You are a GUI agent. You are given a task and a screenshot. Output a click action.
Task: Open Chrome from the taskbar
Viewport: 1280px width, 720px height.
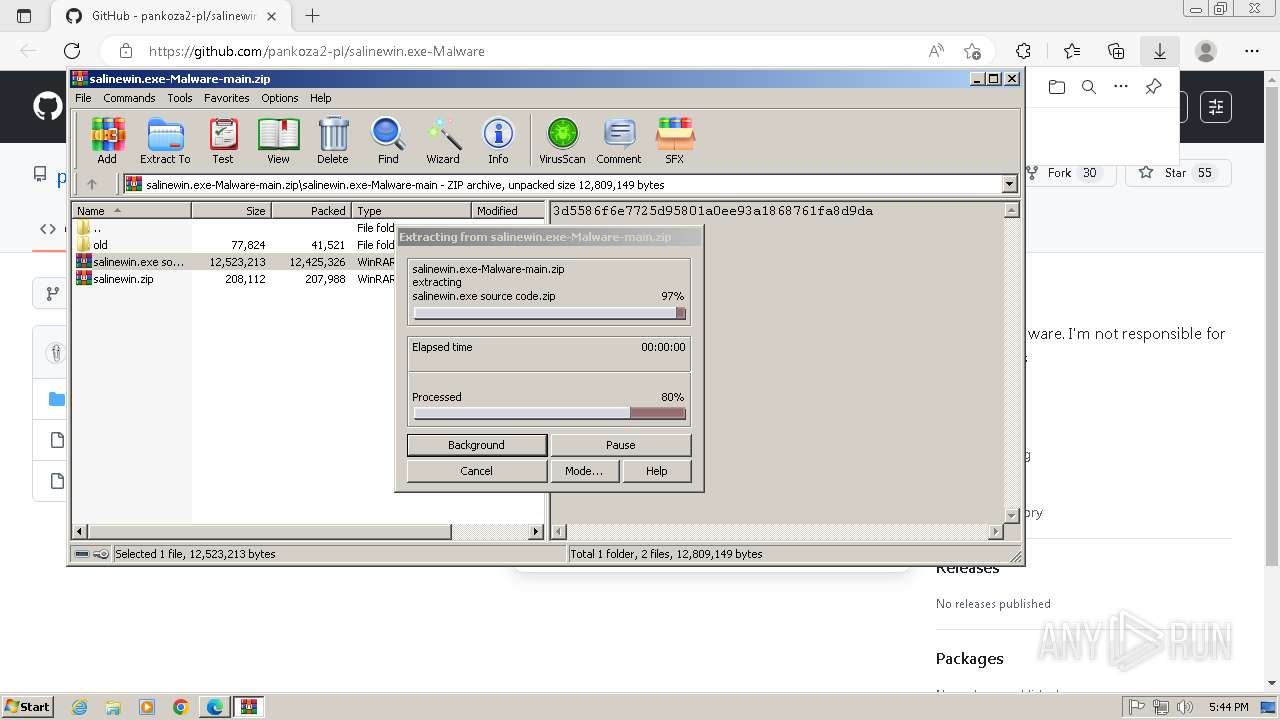181,707
